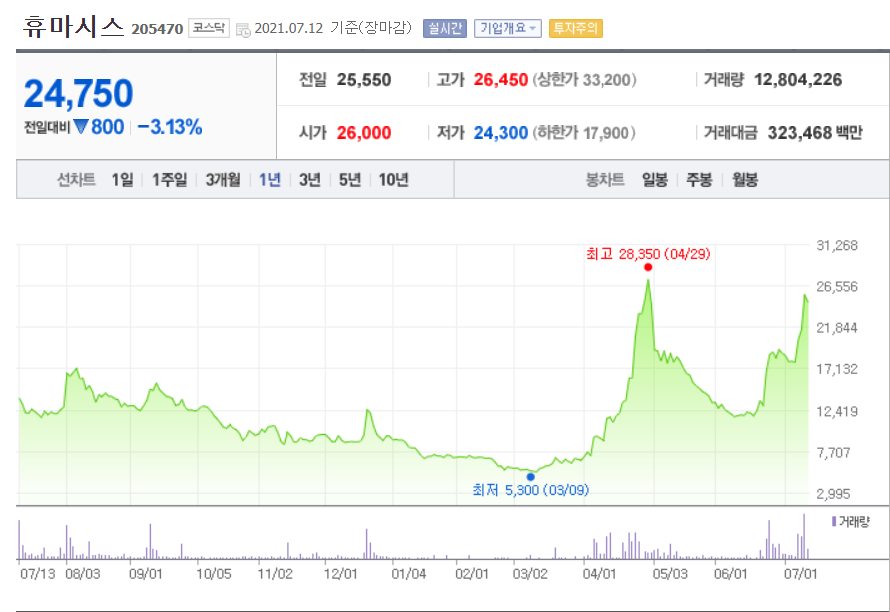Click the 봉차트 label
The image size is (890, 612).
pyautogui.click(x=605, y=180)
